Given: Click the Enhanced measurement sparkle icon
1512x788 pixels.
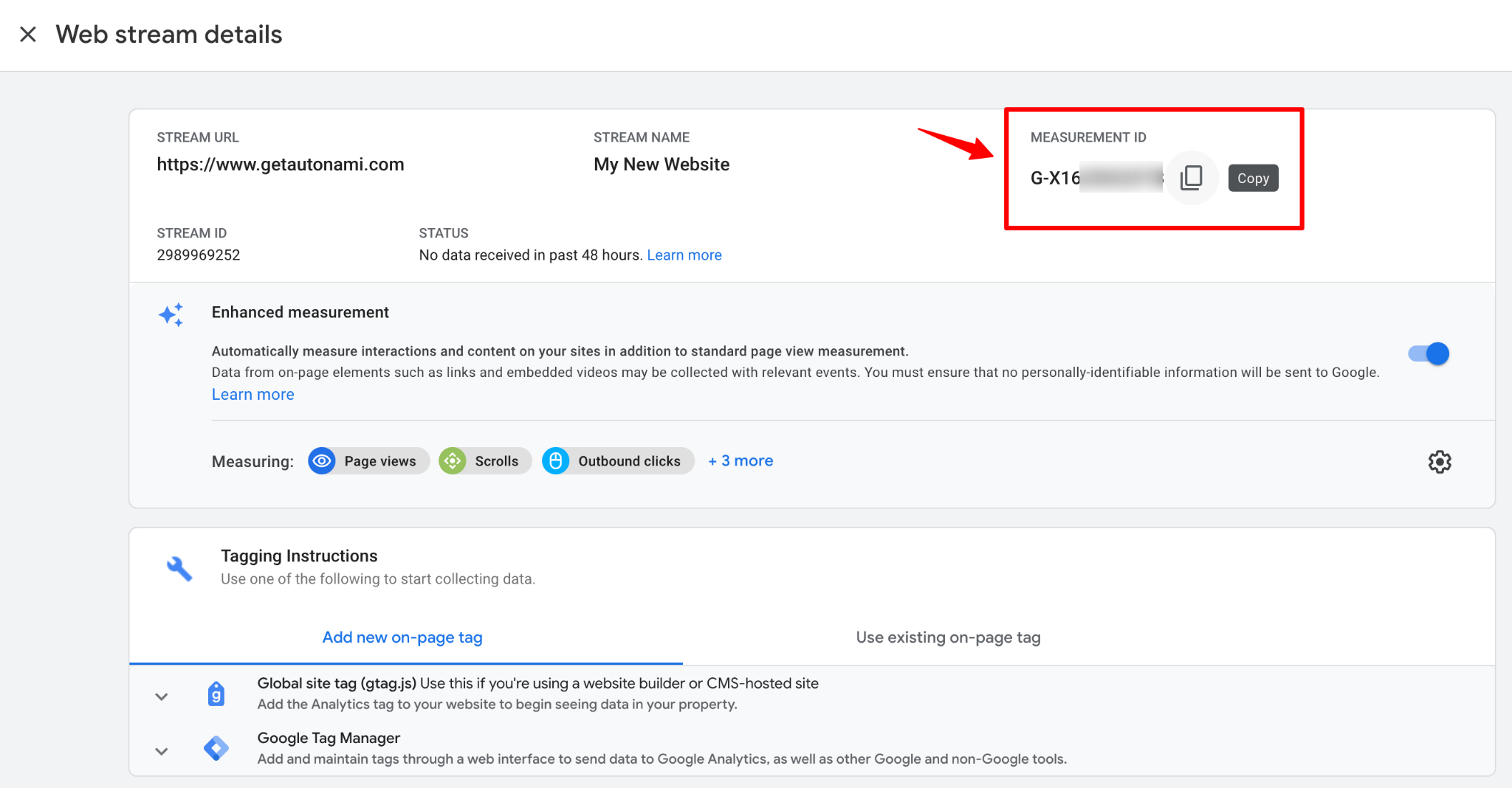Looking at the screenshot, I should pyautogui.click(x=171, y=314).
